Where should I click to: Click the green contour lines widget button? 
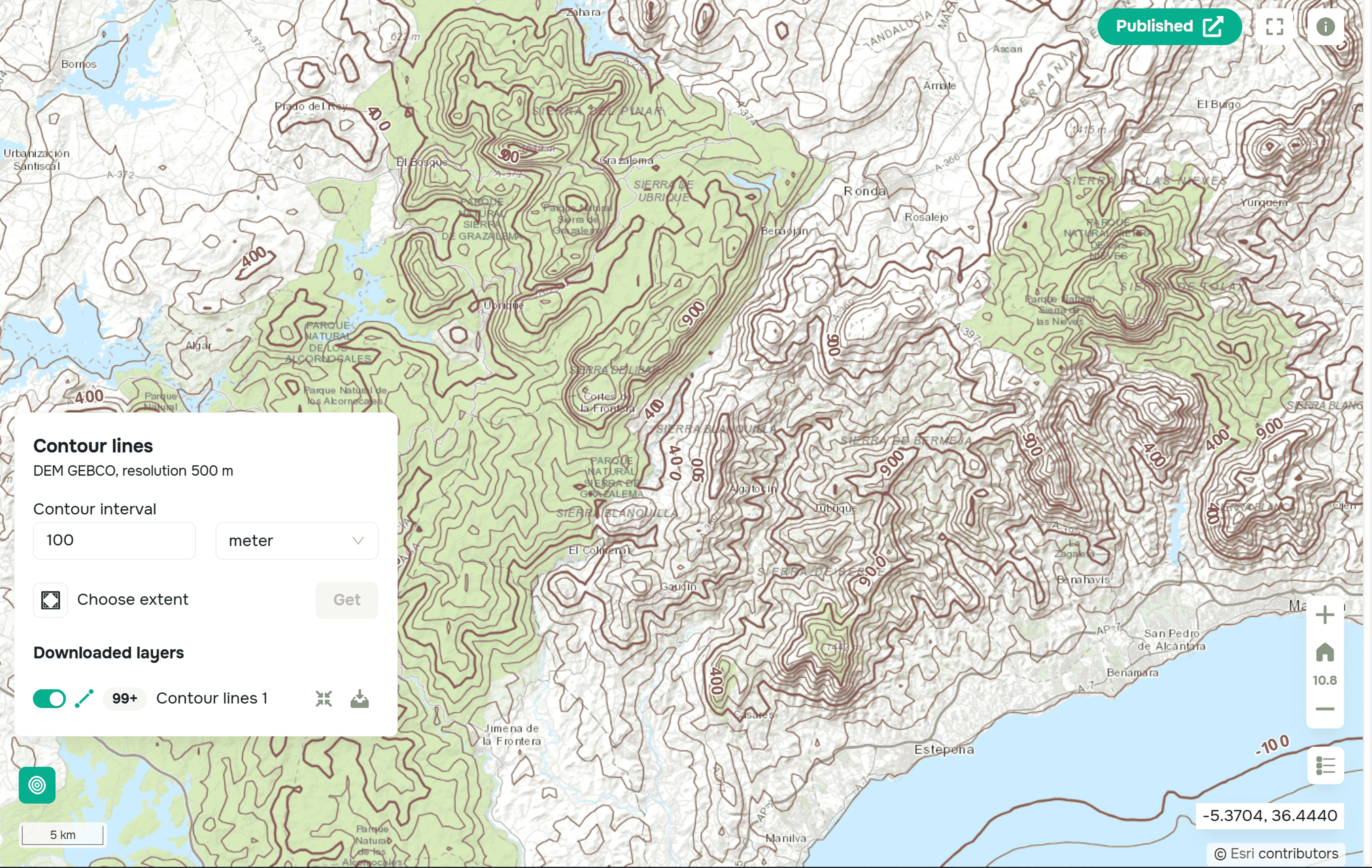pos(37,785)
